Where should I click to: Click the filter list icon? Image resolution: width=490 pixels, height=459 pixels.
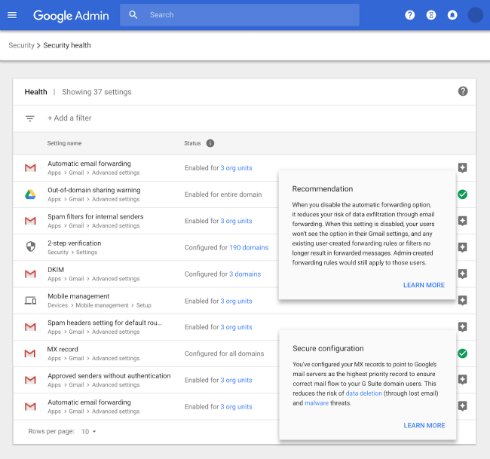[x=30, y=118]
